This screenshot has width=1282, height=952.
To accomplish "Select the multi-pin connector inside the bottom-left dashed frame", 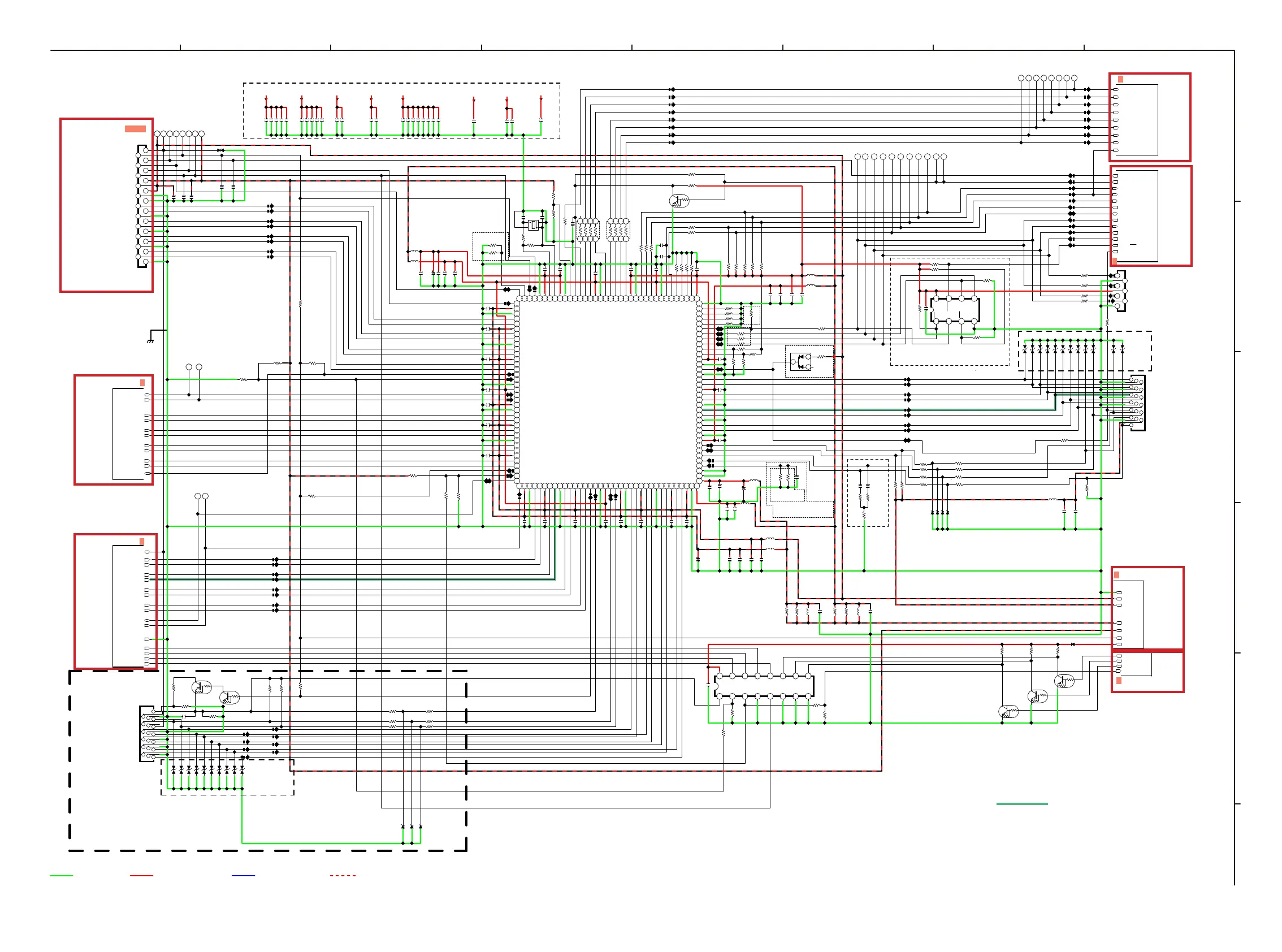I will [149, 734].
